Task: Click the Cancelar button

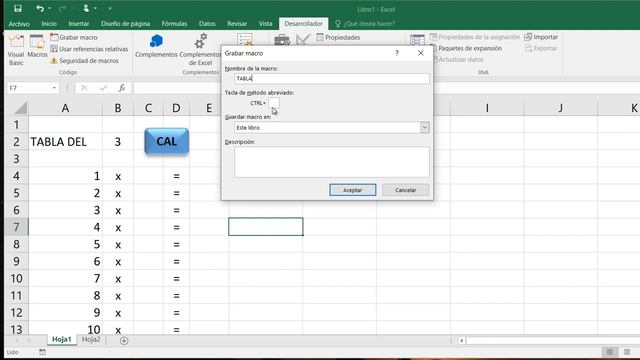Action: point(405,190)
